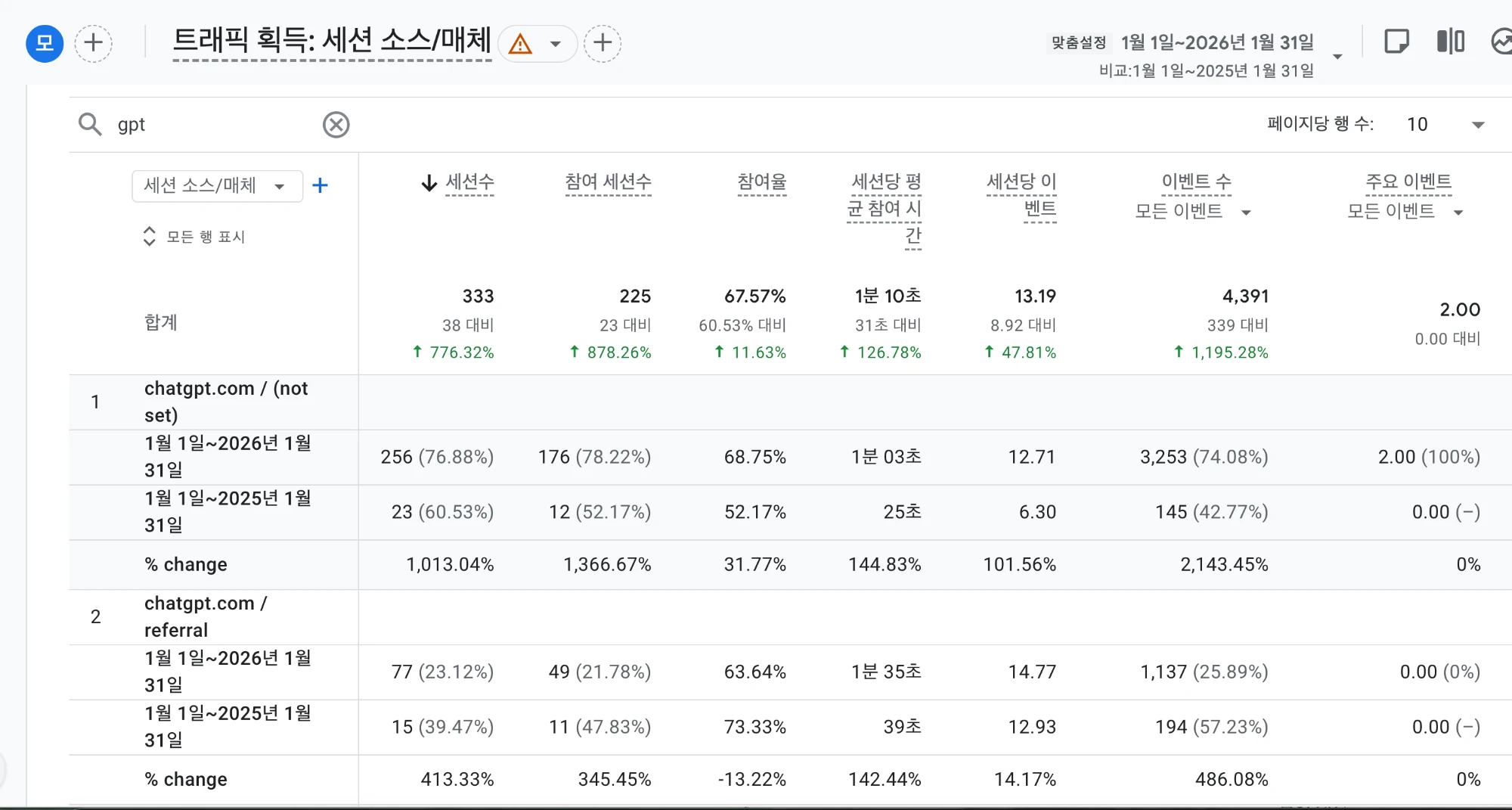This screenshot has width=1512, height=810.
Task: Expand the report title dropdown arrow
Action: point(556,44)
